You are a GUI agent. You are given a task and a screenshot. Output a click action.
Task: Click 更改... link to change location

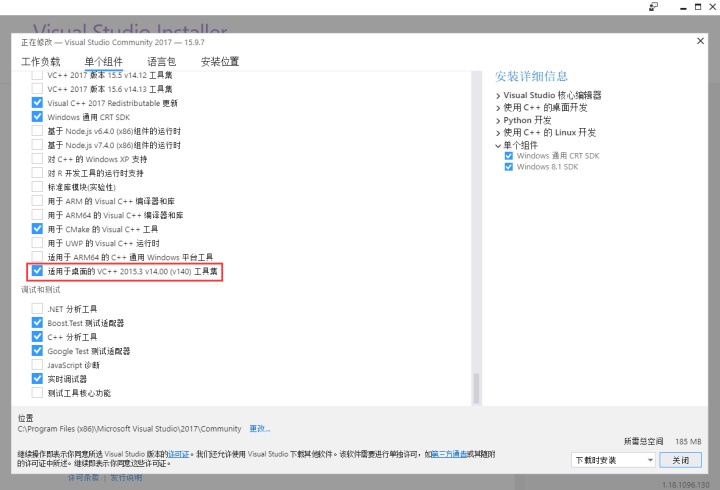pyautogui.click(x=259, y=428)
